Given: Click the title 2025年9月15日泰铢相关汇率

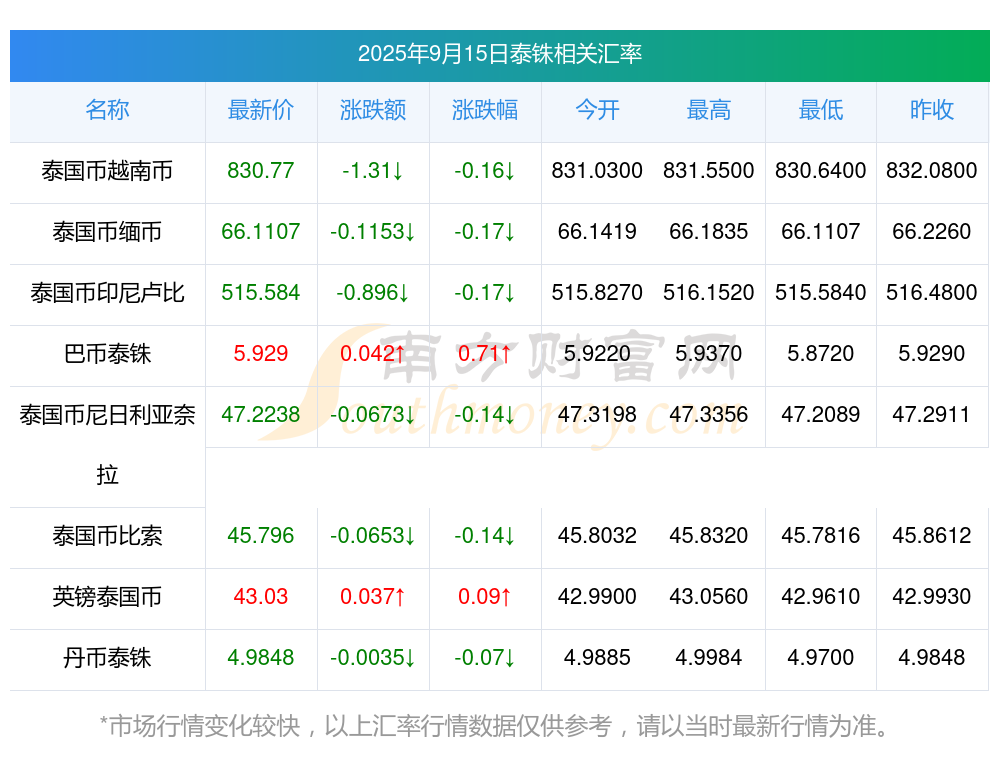Looking at the screenshot, I should tap(499, 54).
